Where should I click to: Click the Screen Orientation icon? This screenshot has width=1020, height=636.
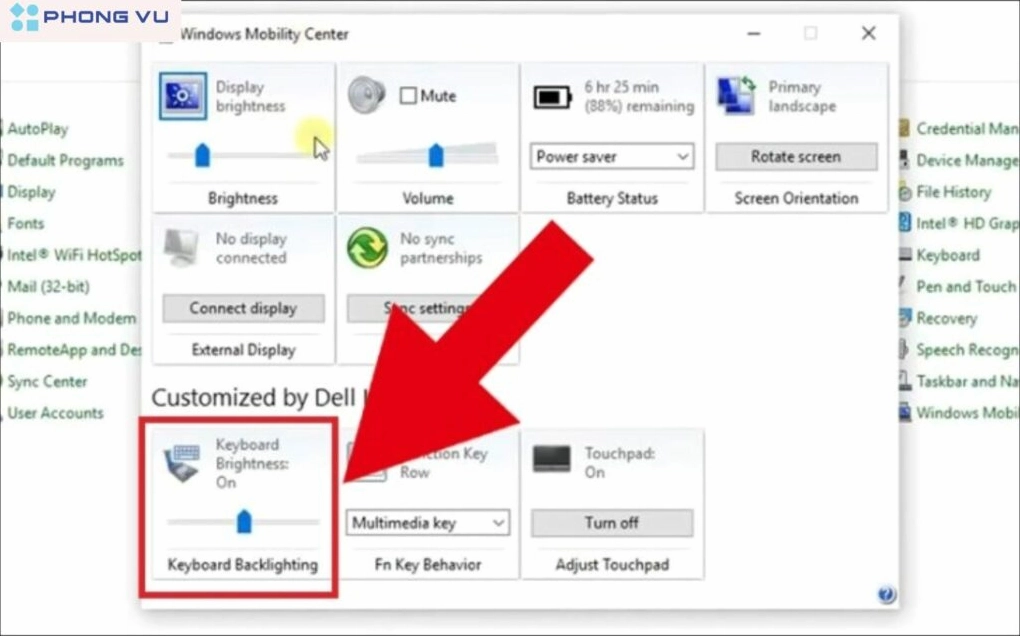pyautogui.click(x=735, y=96)
